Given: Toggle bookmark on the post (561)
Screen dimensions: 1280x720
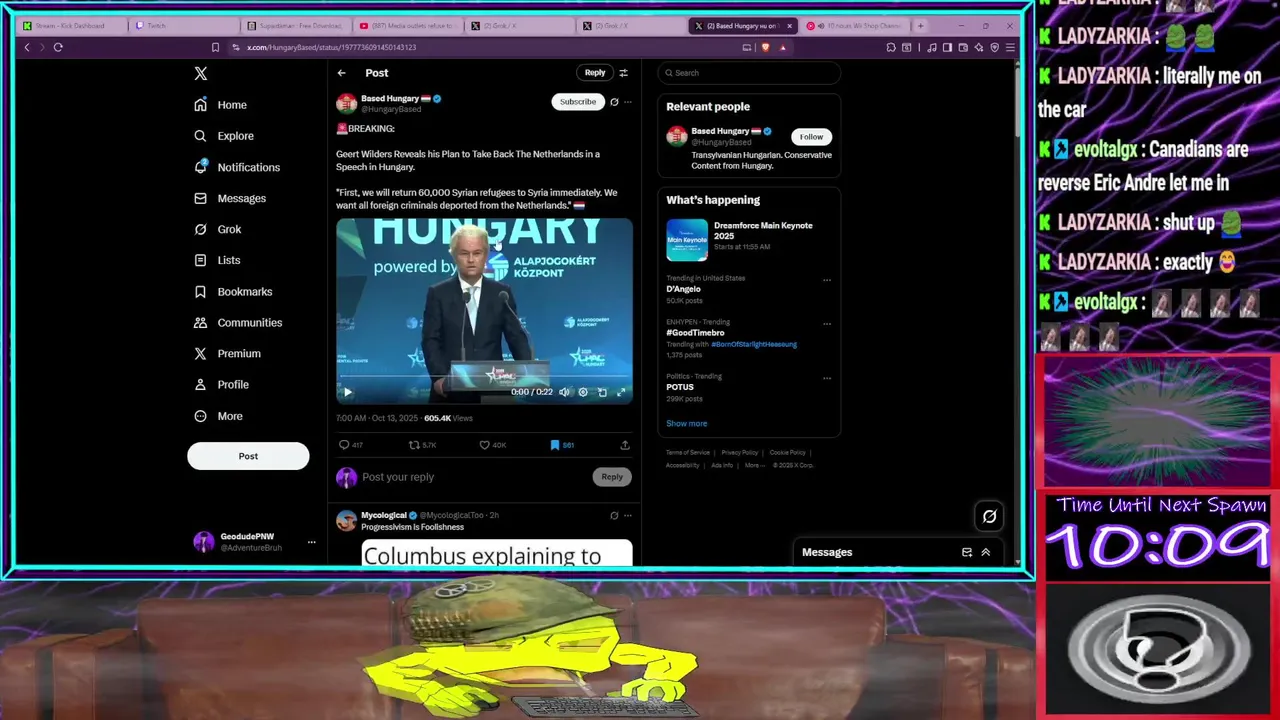Looking at the screenshot, I should pyautogui.click(x=562, y=445).
